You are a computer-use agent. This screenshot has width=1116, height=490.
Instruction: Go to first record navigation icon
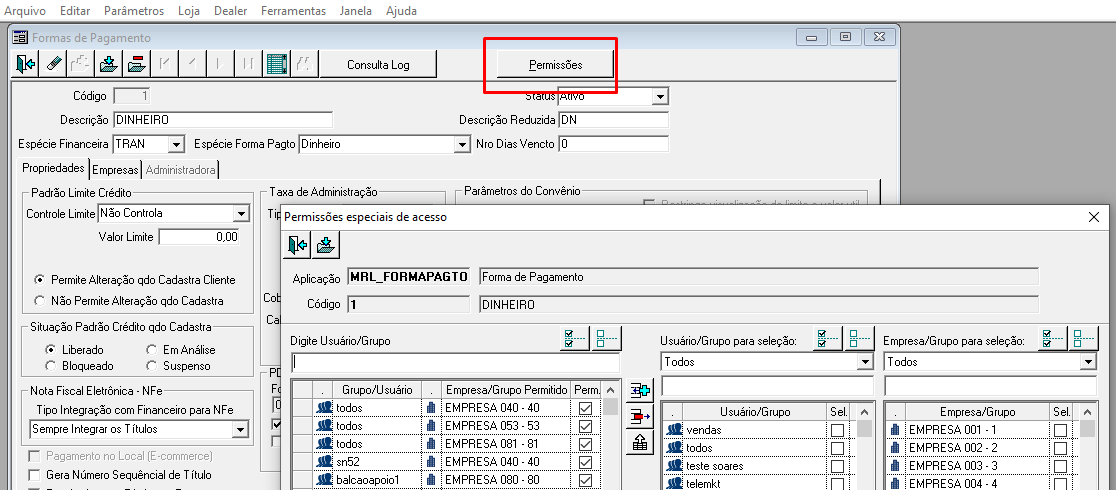[164, 64]
